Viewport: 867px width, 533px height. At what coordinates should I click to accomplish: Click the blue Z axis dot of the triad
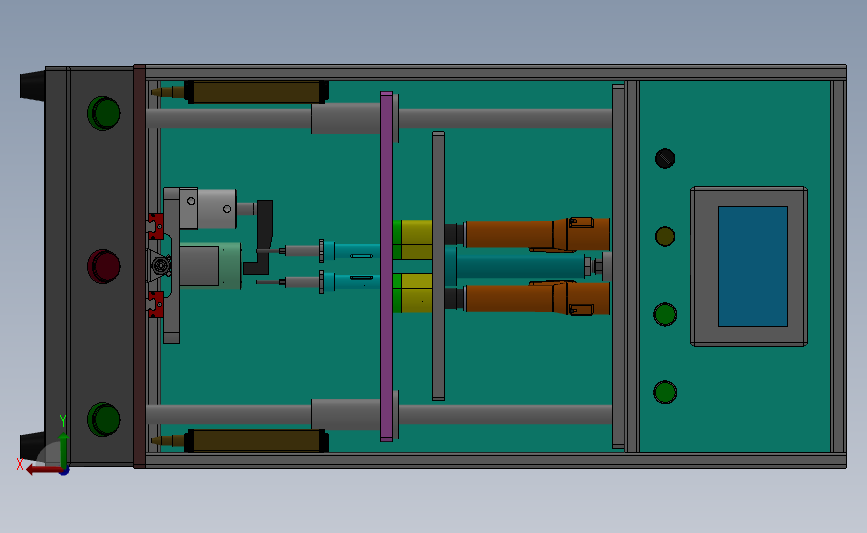pyautogui.click(x=65, y=471)
